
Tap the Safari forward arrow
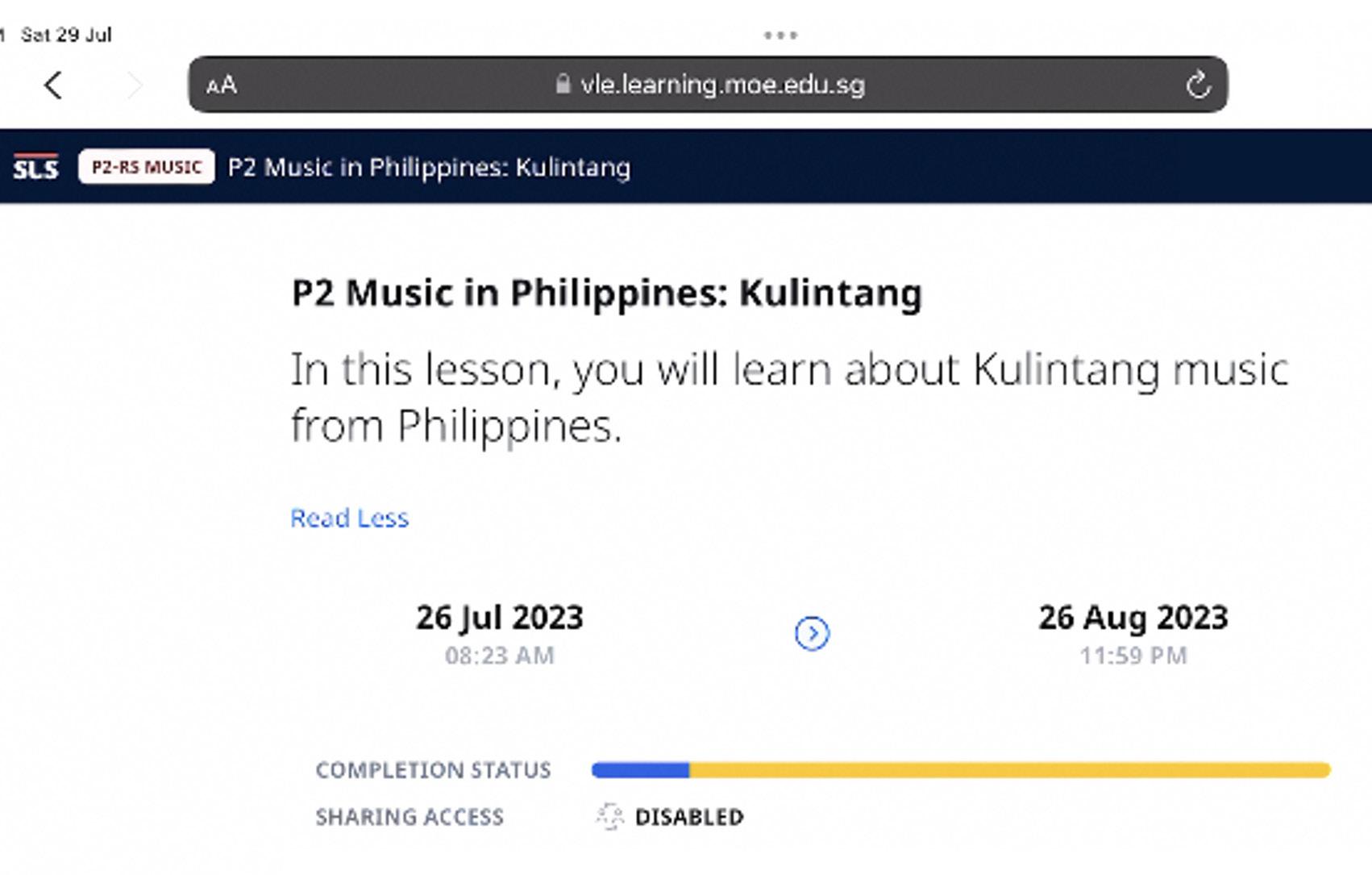(135, 85)
